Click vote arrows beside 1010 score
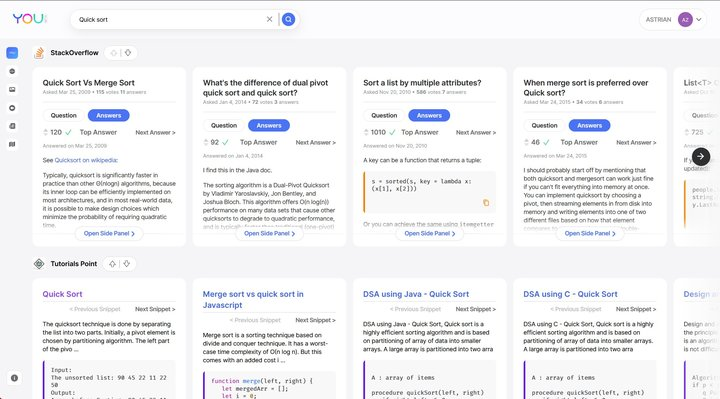This screenshot has height=399, width=720. (x=366, y=132)
